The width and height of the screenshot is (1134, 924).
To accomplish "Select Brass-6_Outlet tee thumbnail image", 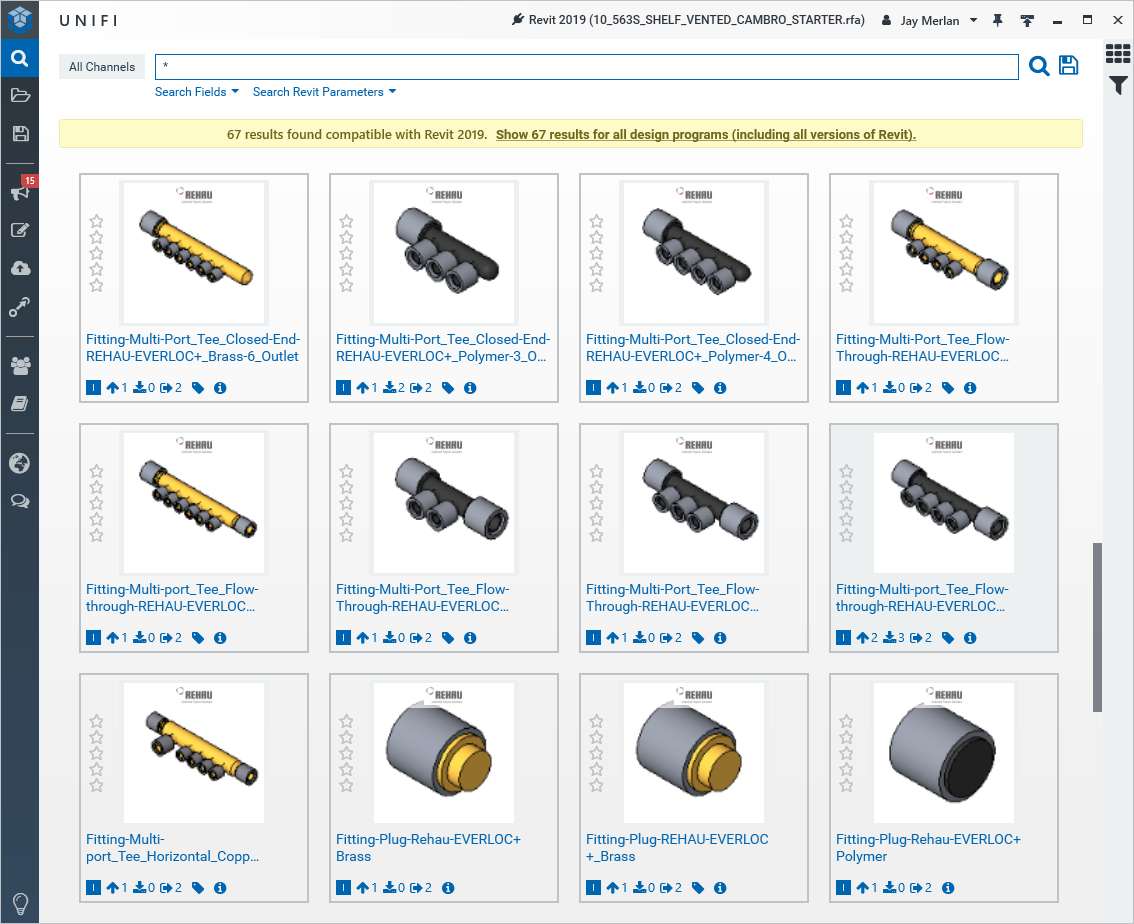I will tap(194, 253).
